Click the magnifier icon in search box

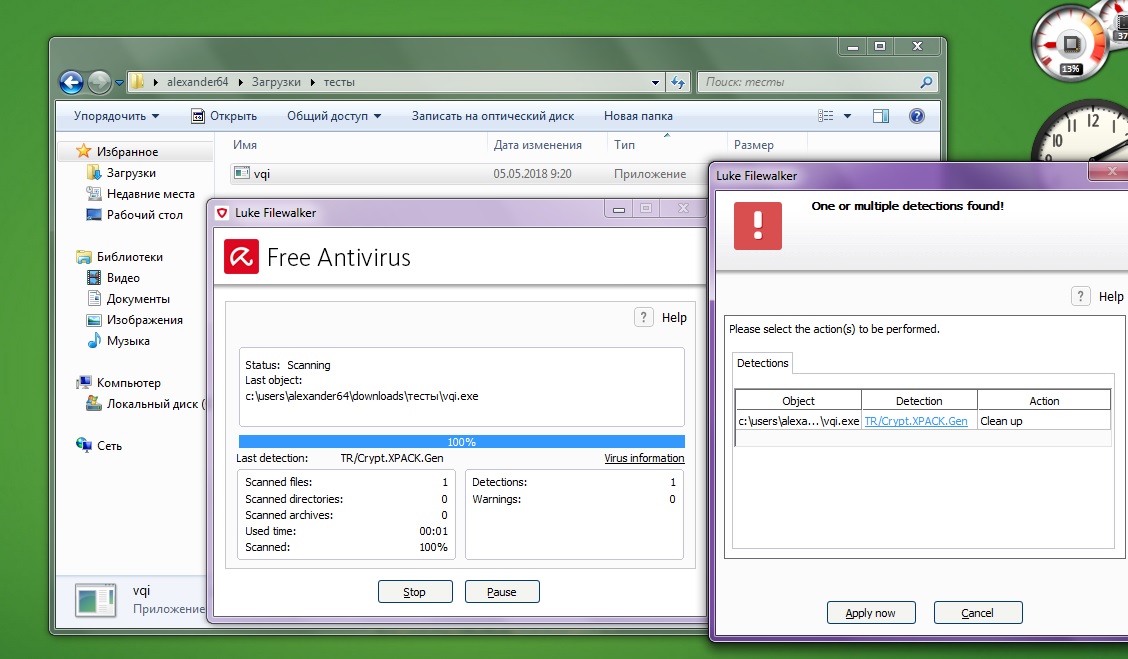point(927,82)
